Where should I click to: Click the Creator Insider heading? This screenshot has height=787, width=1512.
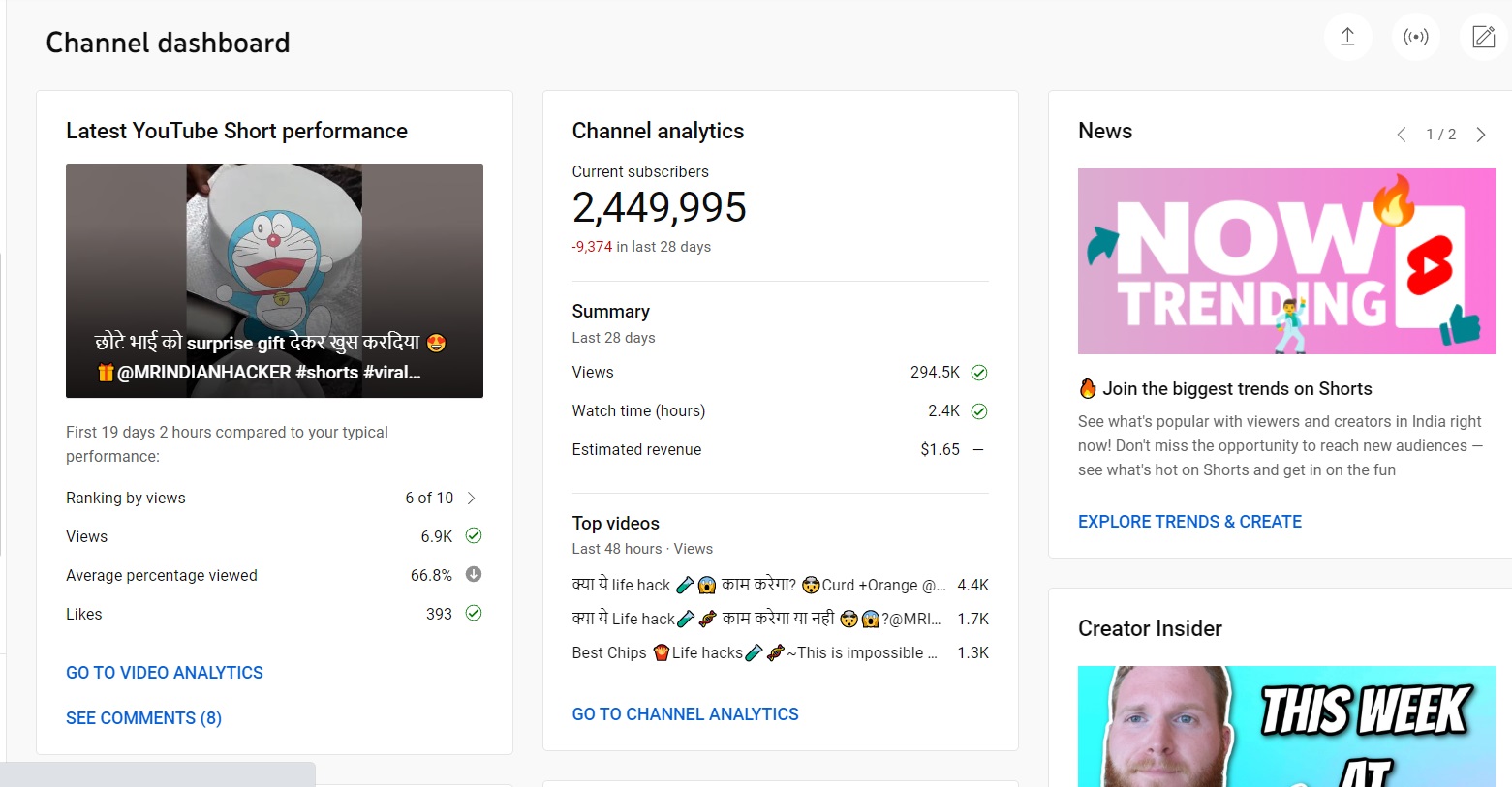pyautogui.click(x=1150, y=628)
